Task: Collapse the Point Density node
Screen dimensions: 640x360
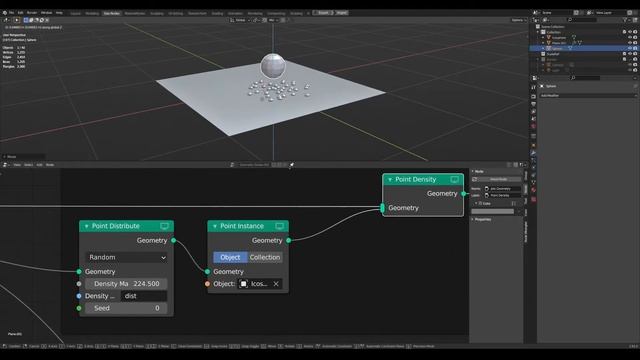Action: 390,180
